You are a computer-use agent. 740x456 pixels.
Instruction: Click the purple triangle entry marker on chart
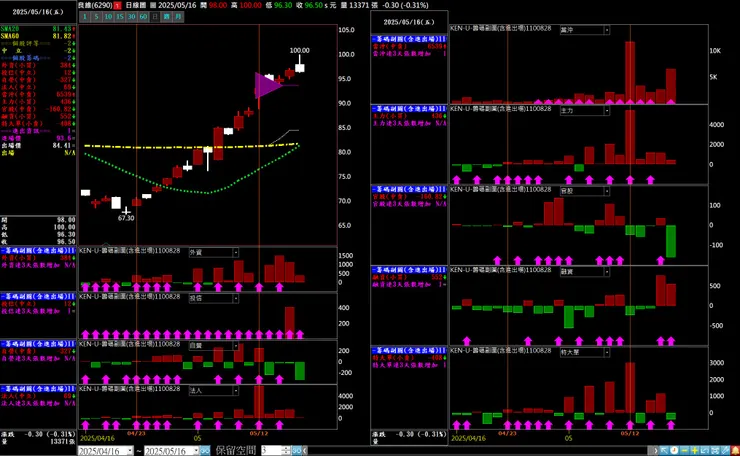click(268, 85)
